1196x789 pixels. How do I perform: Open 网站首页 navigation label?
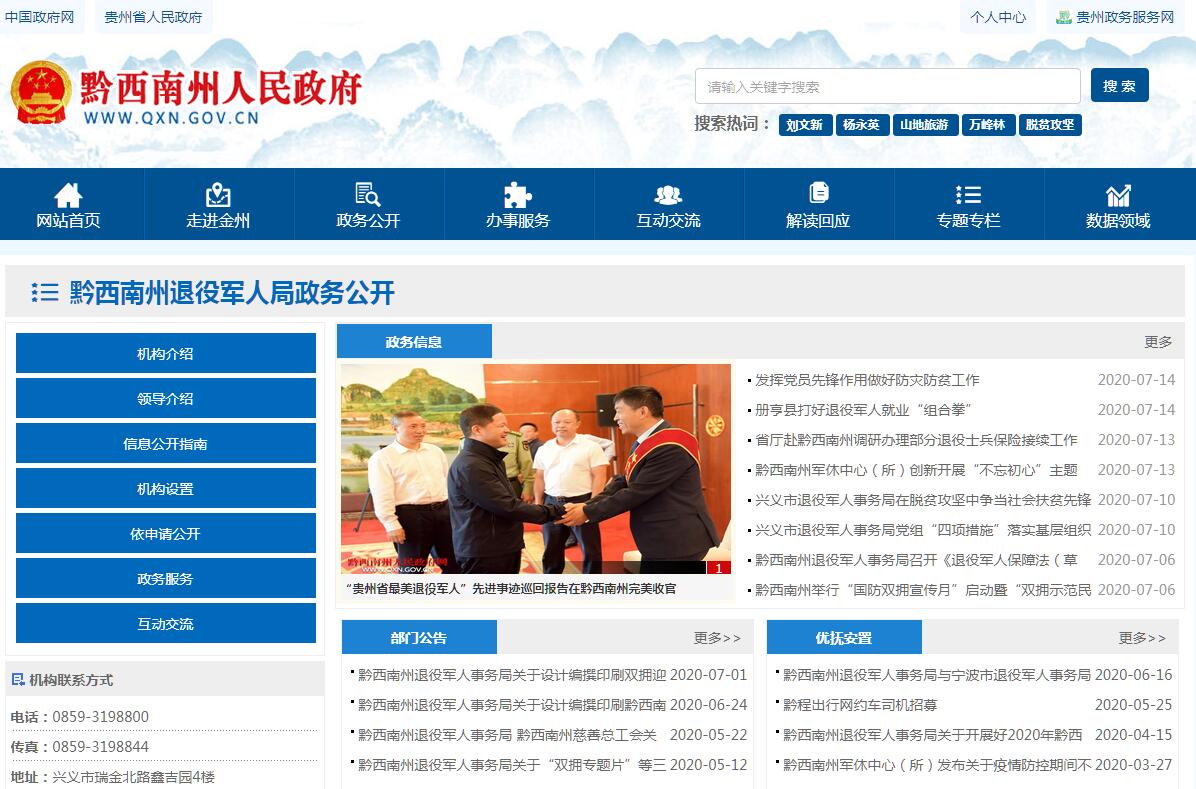[x=68, y=221]
